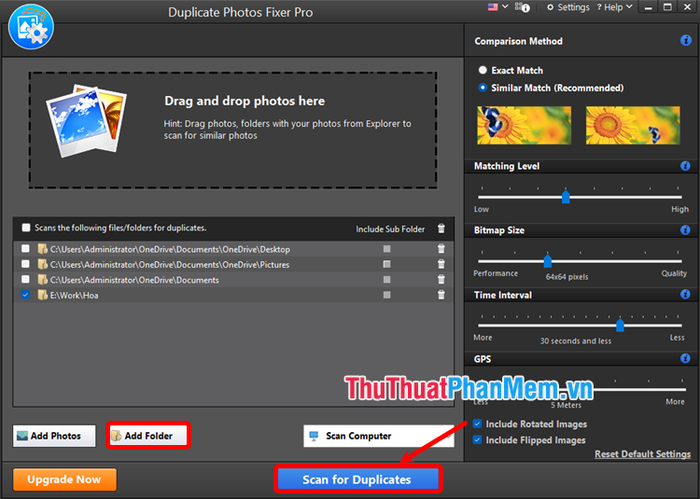The width and height of the screenshot is (700, 499).
Task: Click the folder icon of OneDrive\Desktop row
Action: pos(42,249)
